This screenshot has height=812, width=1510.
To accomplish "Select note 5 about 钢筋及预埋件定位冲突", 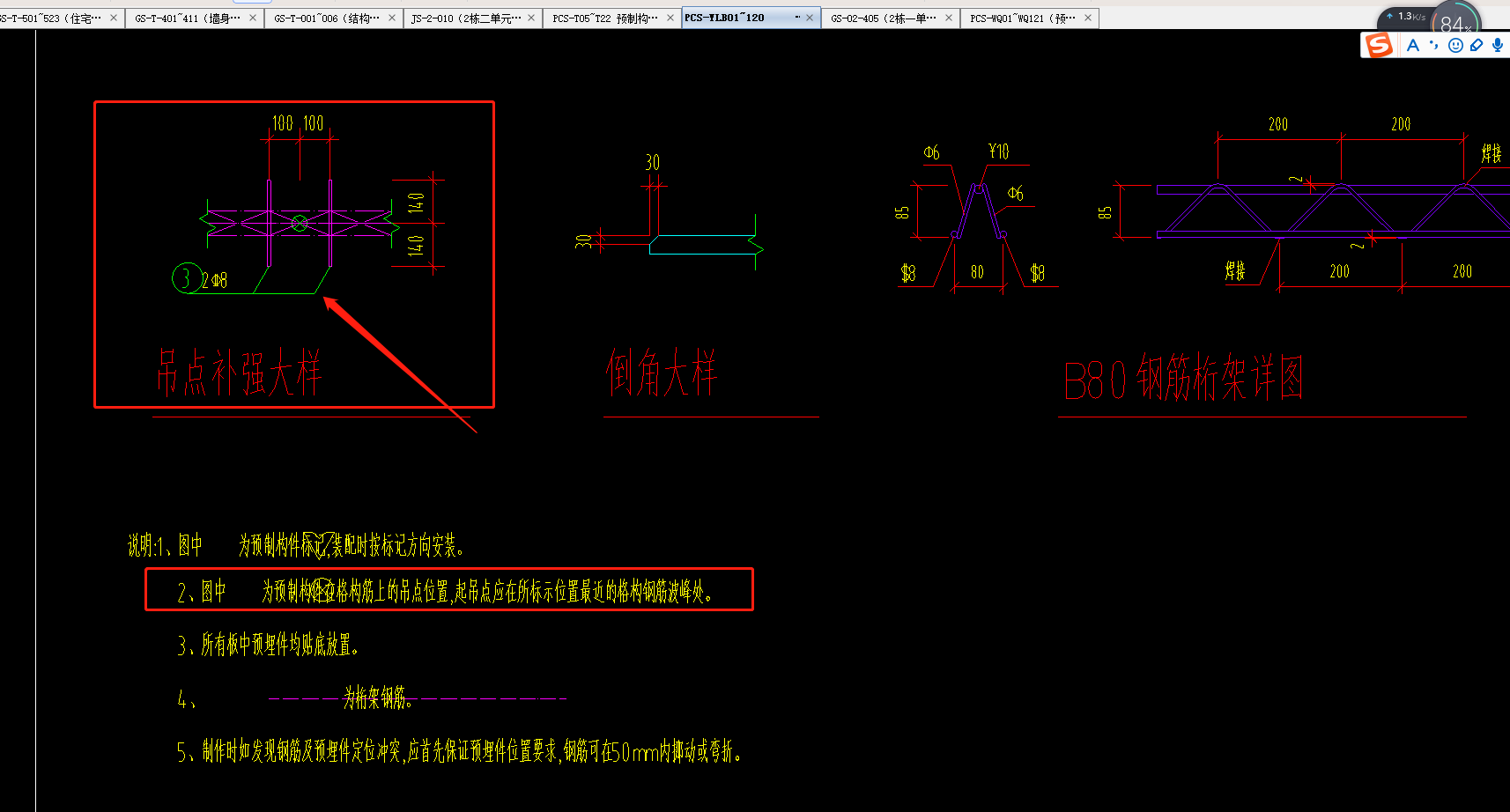I will click(459, 751).
